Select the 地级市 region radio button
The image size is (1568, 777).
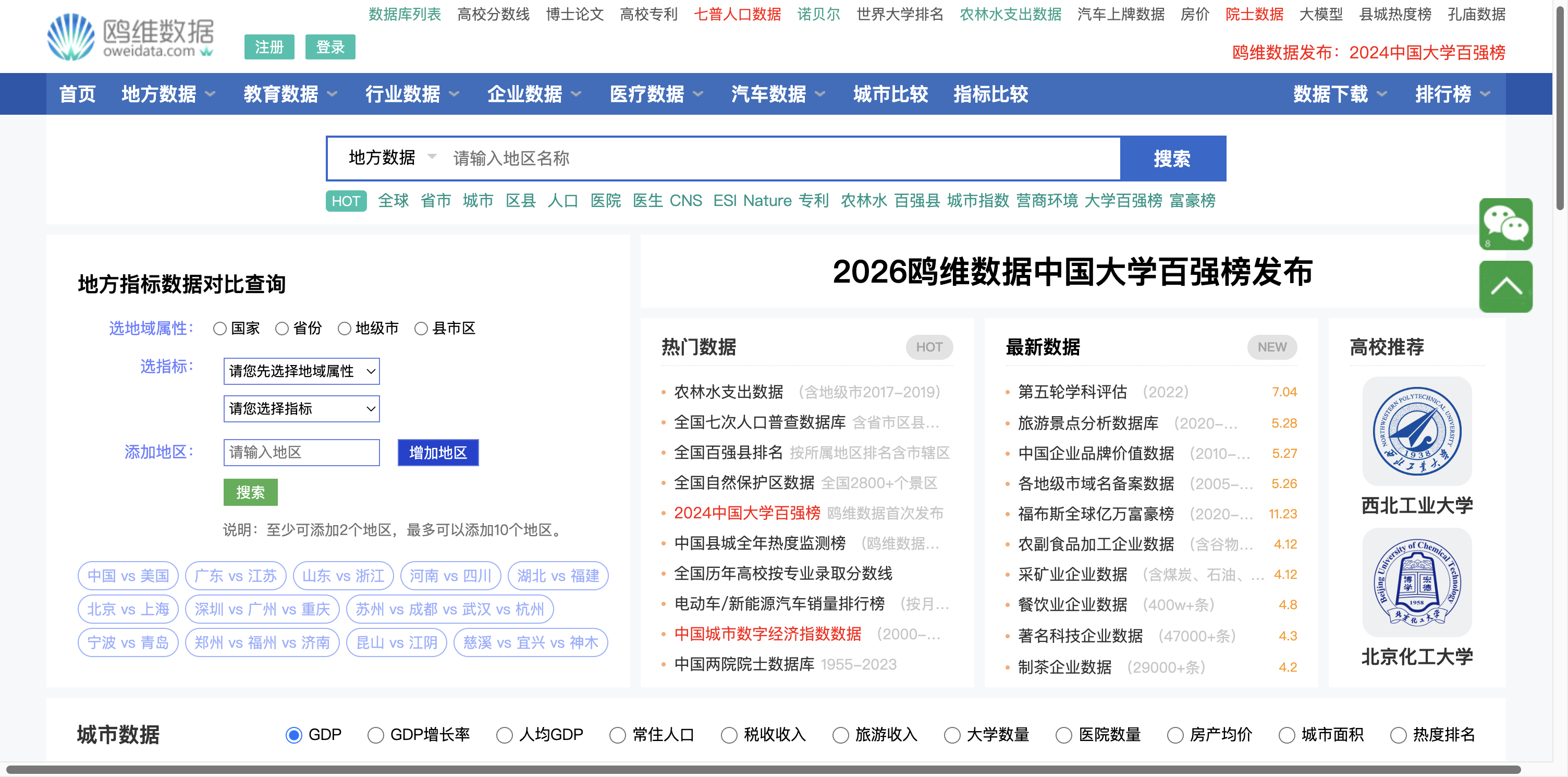[x=345, y=329]
